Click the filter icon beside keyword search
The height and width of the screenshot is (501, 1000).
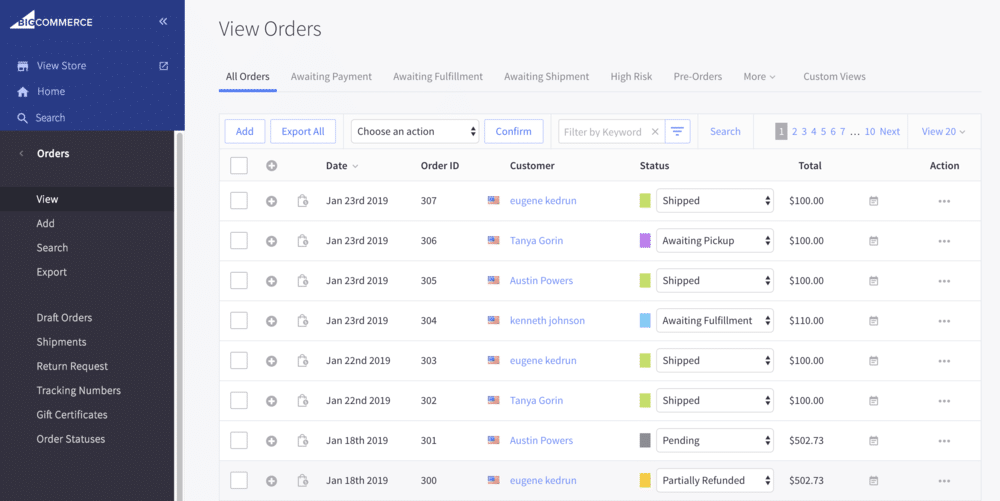pos(679,131)
